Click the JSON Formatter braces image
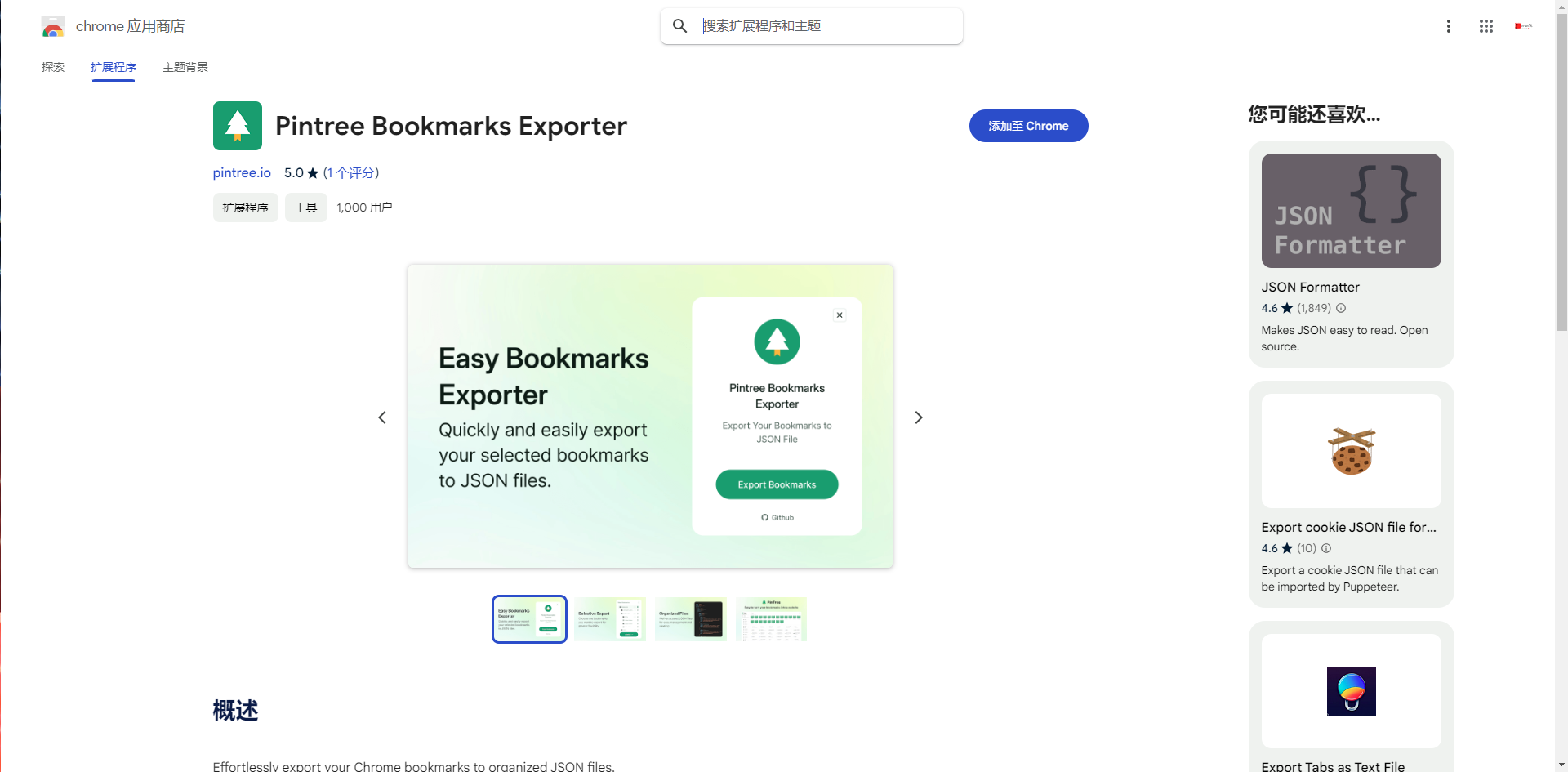Screen dimensions: 1568x772 tap(1352, 211)
